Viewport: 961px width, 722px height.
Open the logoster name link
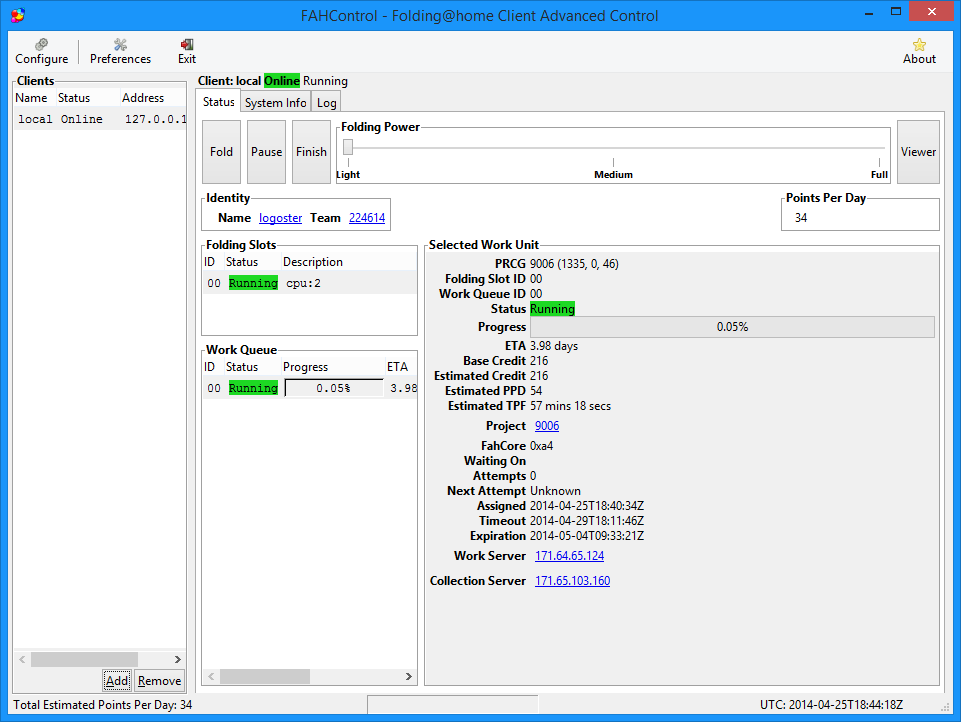(x=281, y=218)
